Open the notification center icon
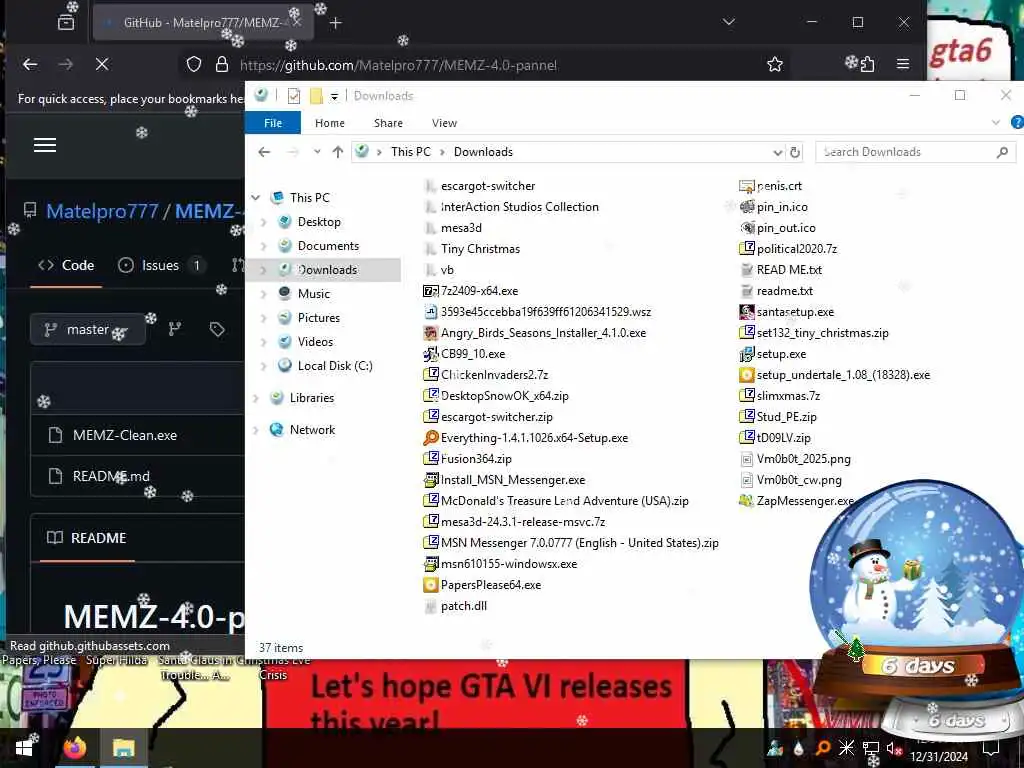The image size is (1024, 768). pos(992,748)
